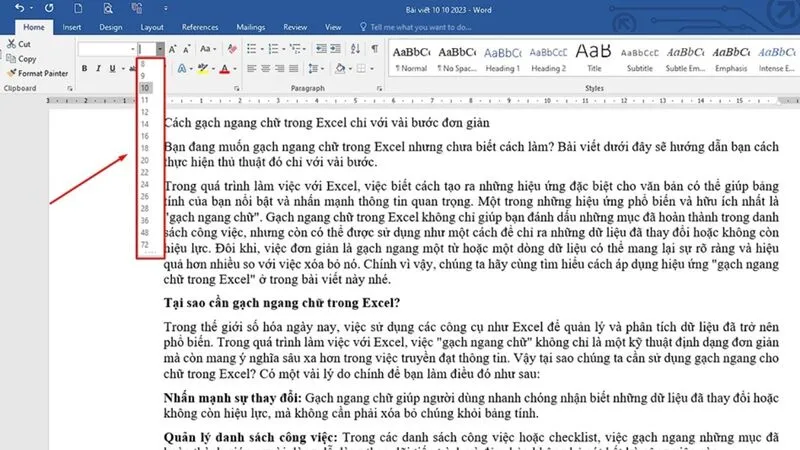Apply the Subtle Emphasis style
800x450 pixels.
click(685, 59)
